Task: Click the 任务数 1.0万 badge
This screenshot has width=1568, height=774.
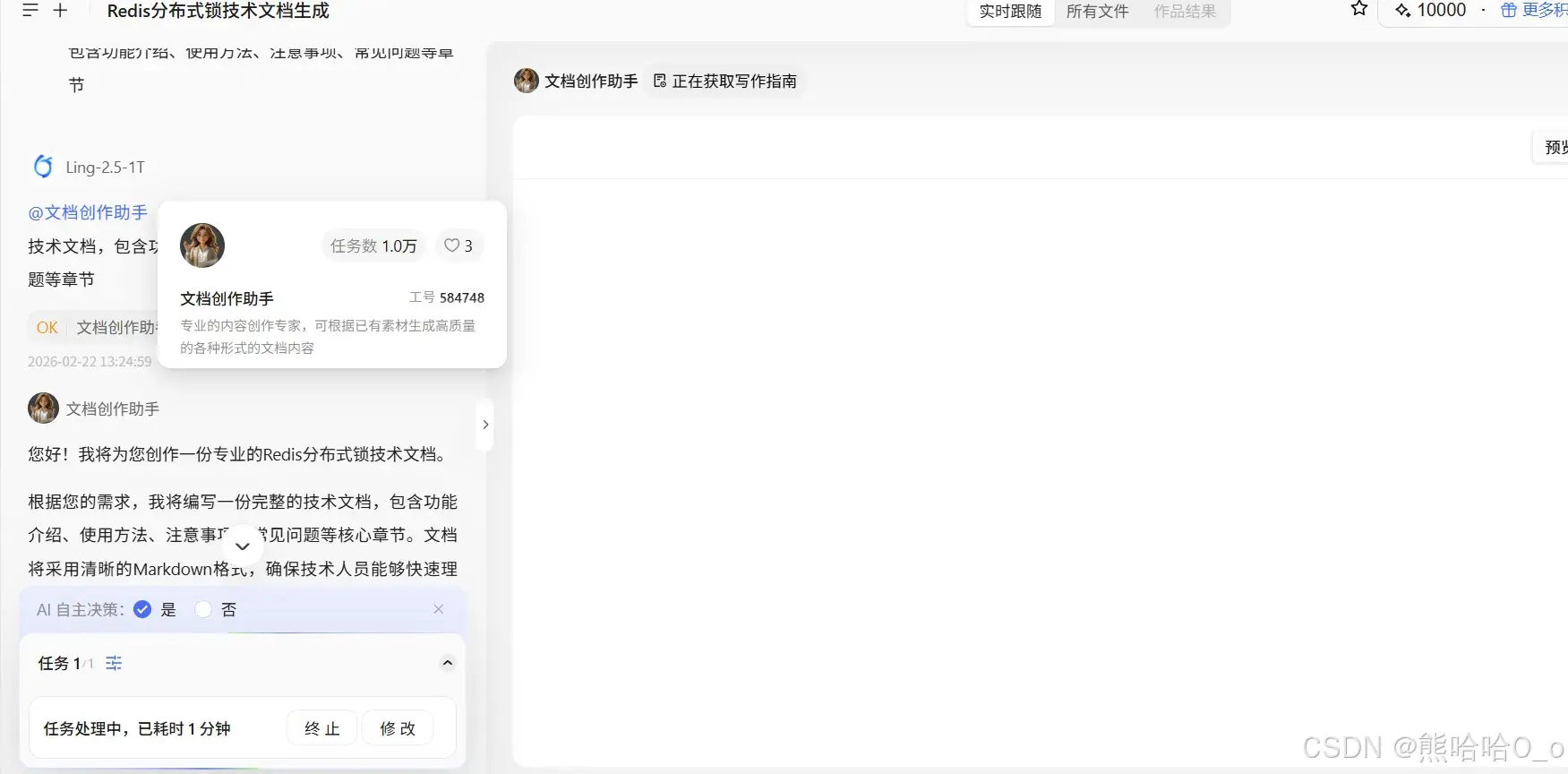Action: (x=374, y=245)
